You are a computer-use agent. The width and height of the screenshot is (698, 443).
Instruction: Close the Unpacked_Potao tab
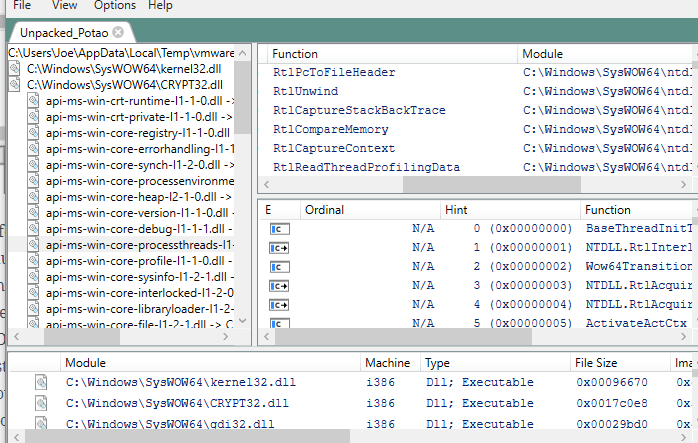pos(118,33)
